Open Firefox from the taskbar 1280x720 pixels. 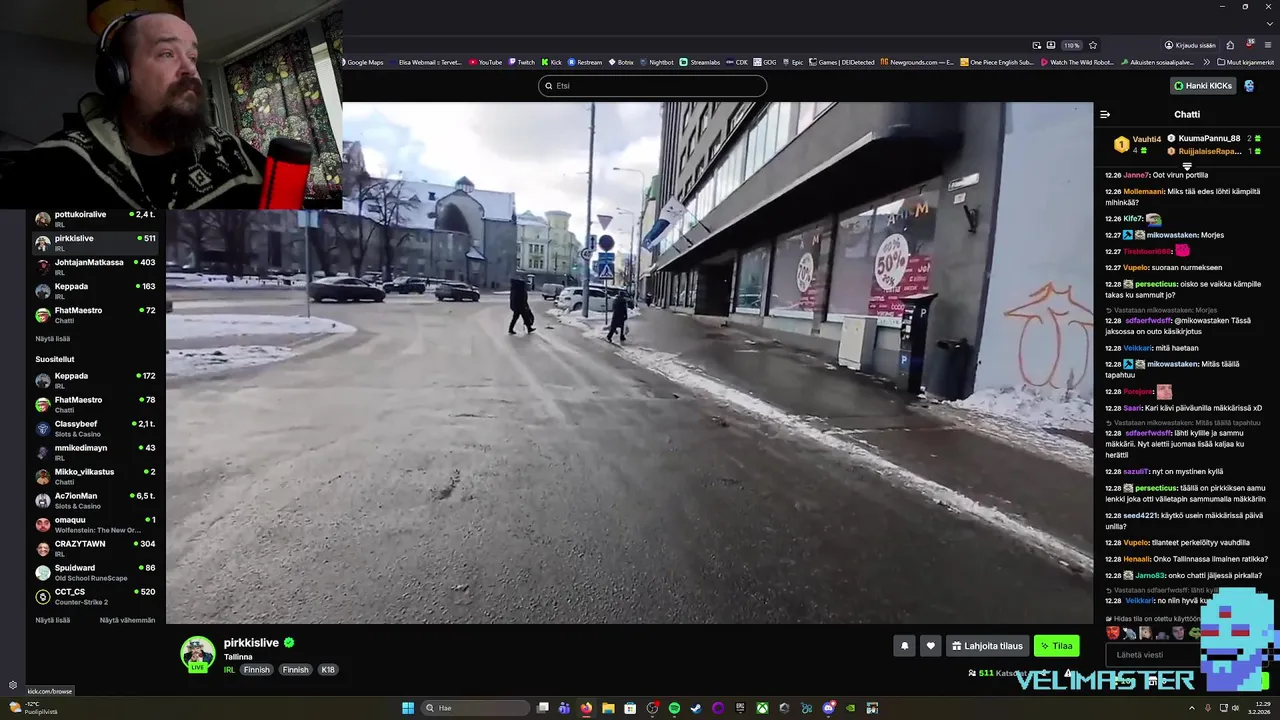point(586,708)
